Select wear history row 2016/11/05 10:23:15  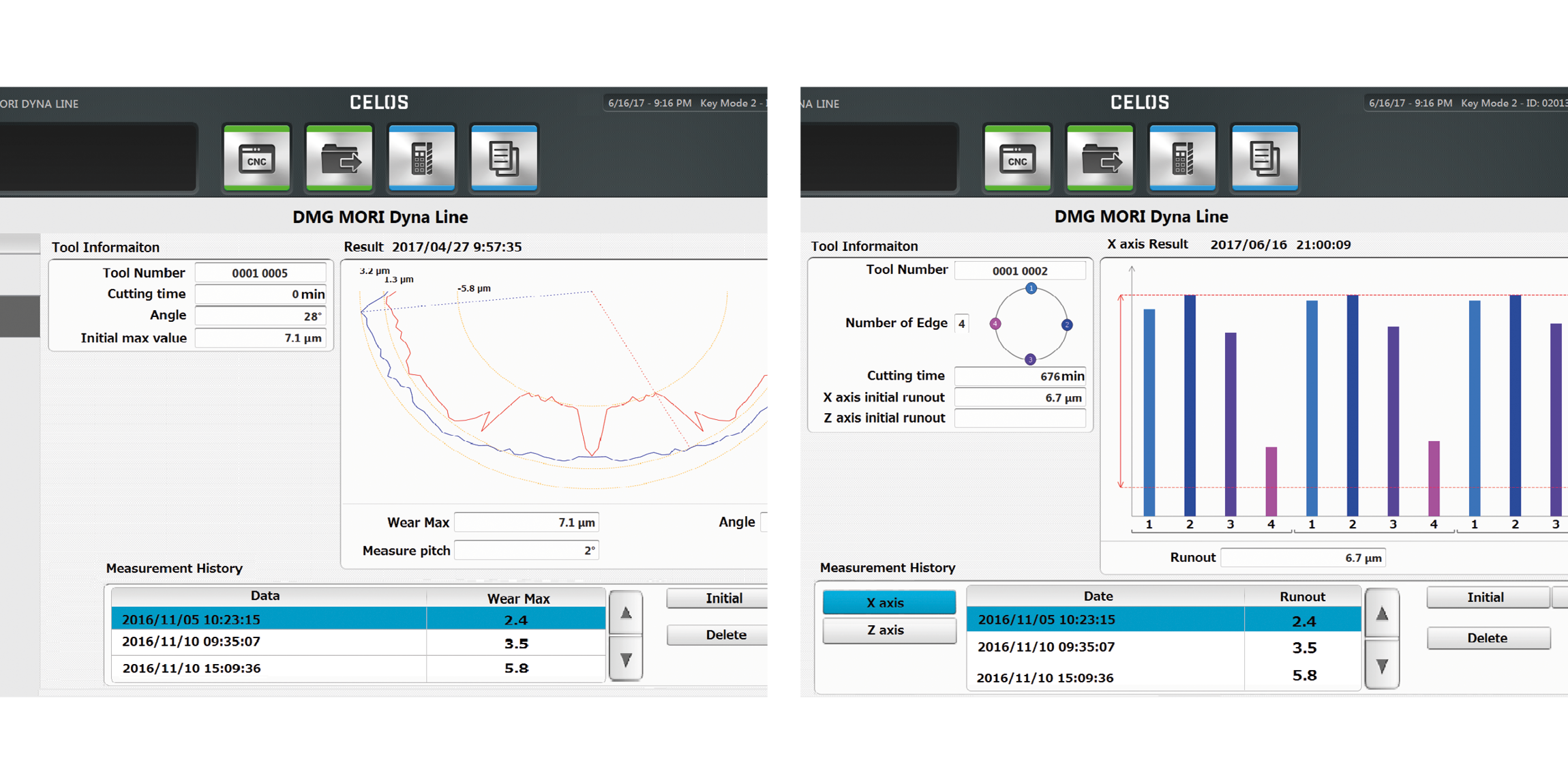(x=358, y=619)
